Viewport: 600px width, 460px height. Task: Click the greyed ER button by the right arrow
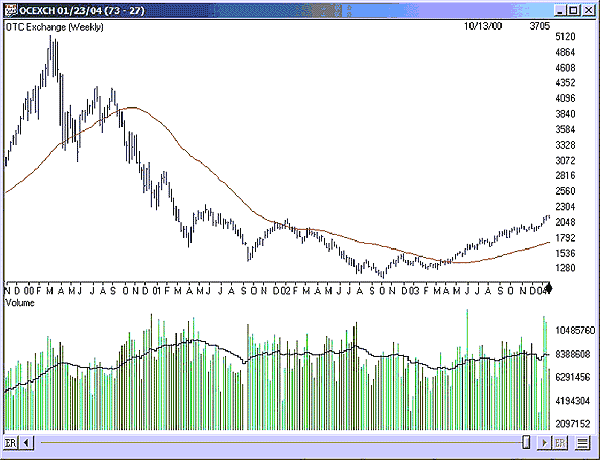[560, 443]
